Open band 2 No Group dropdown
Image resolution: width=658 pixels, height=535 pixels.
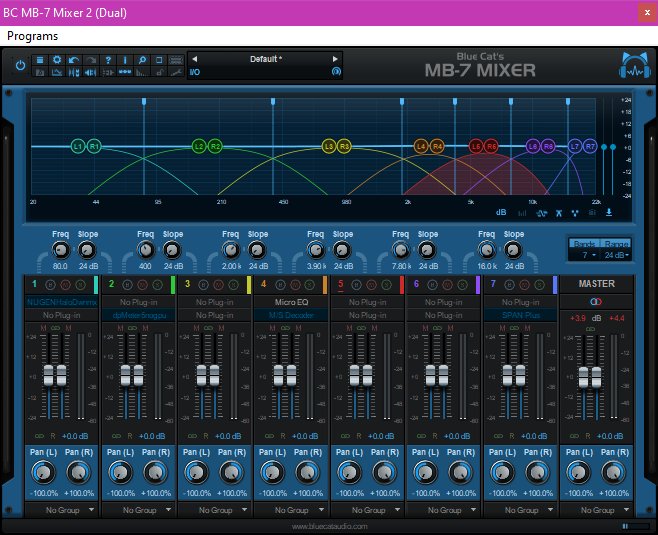click(139, 510)
